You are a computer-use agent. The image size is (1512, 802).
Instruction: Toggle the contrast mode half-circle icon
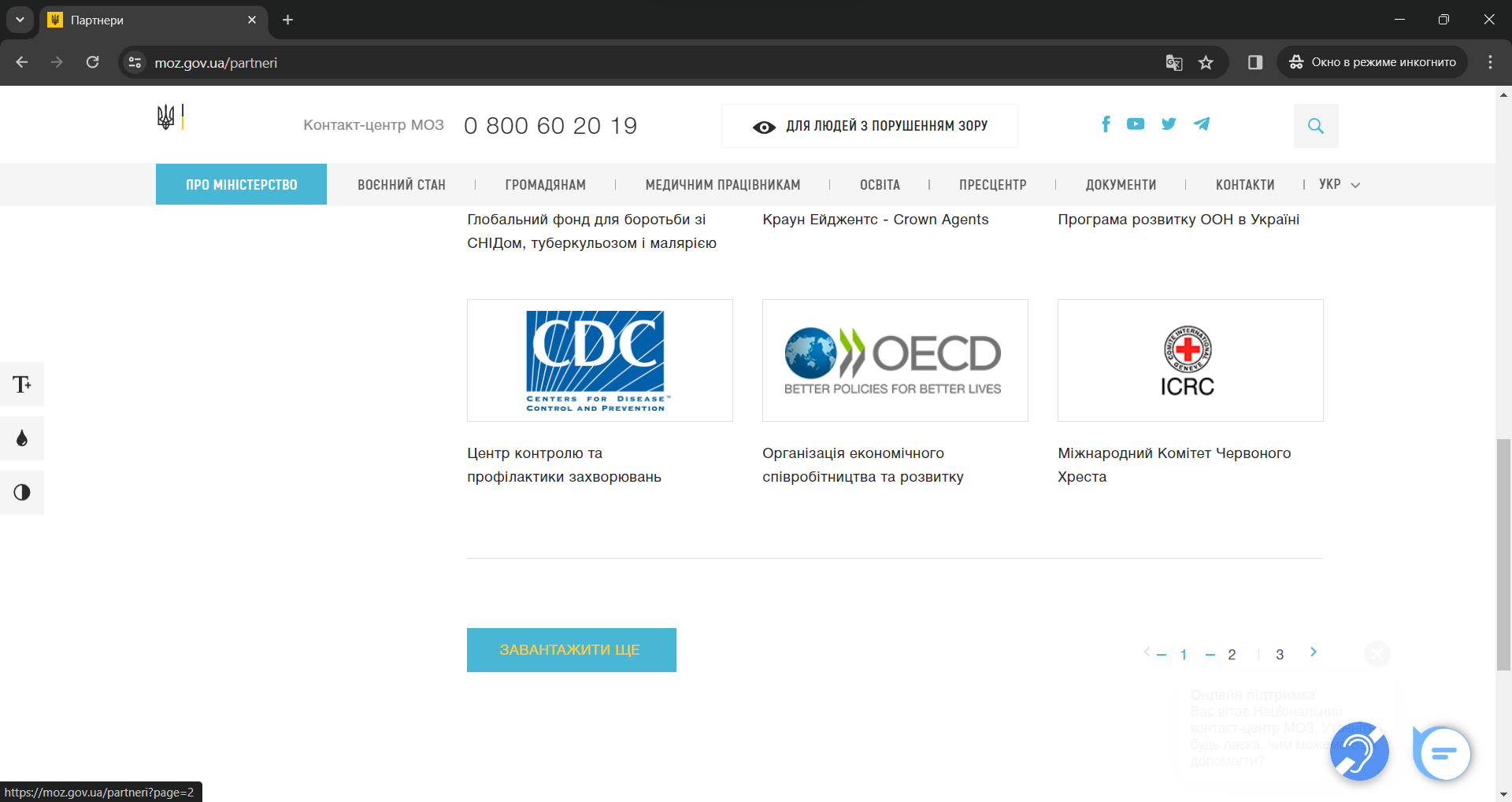click(22, 493)
